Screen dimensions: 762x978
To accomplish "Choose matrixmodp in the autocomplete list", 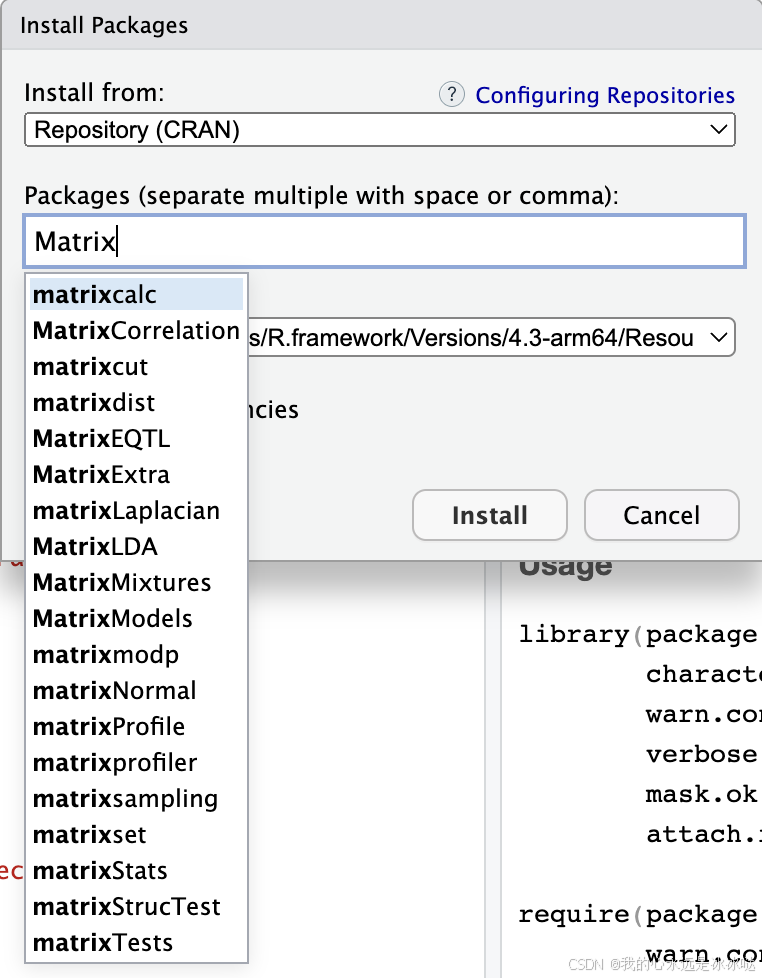I will point(137,655).
